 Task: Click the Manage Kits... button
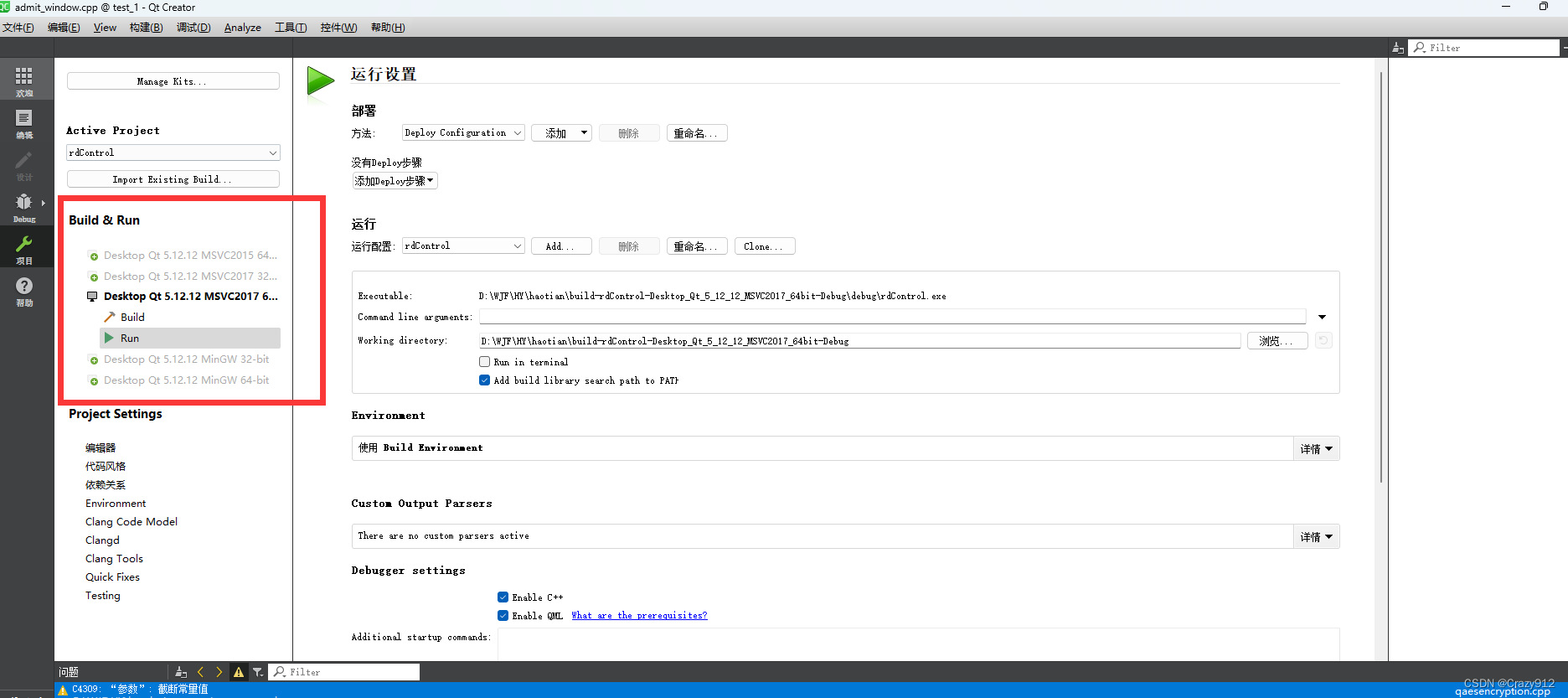point(173,81)
